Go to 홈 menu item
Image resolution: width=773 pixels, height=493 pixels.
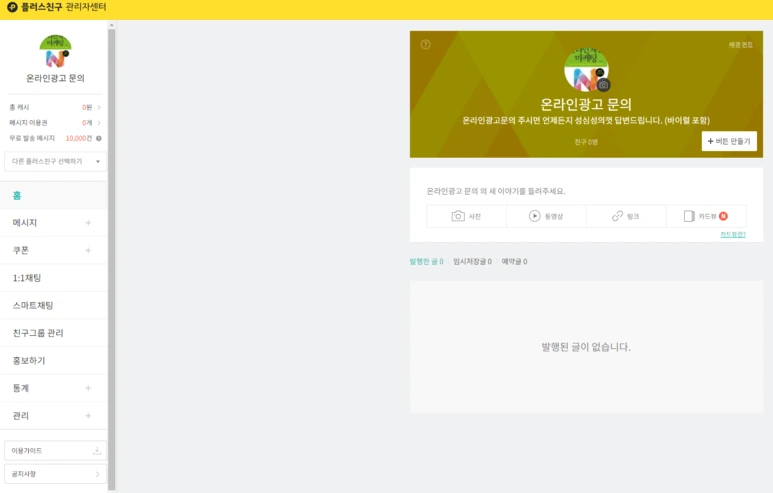pyautogui.click(x=54, y=195)
